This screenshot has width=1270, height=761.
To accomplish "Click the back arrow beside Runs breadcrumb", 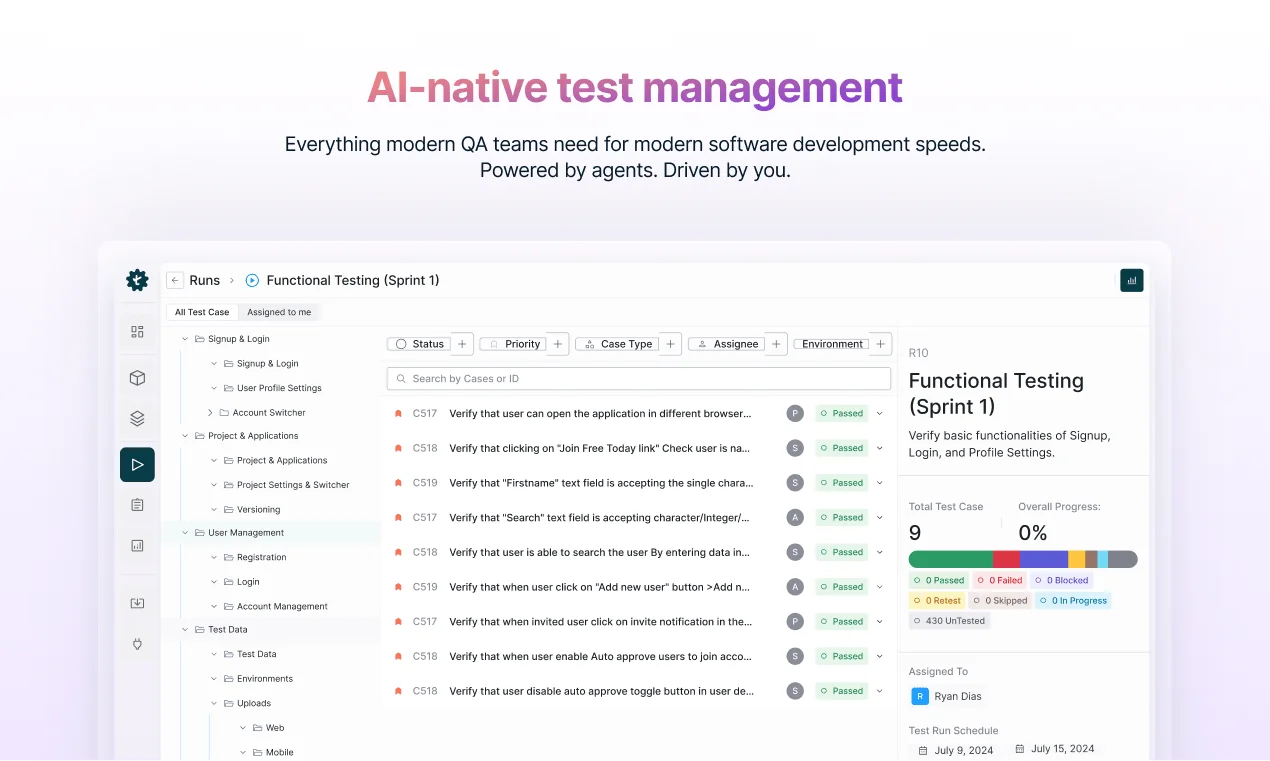I will tap(175, 281).
